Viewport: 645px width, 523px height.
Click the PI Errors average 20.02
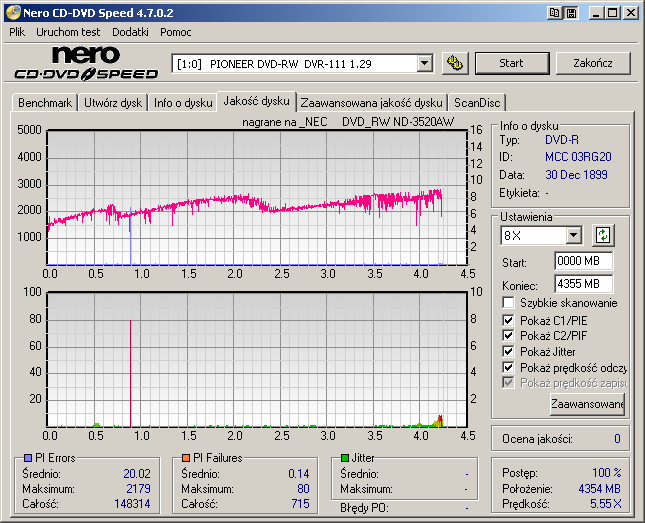[137, 474]
